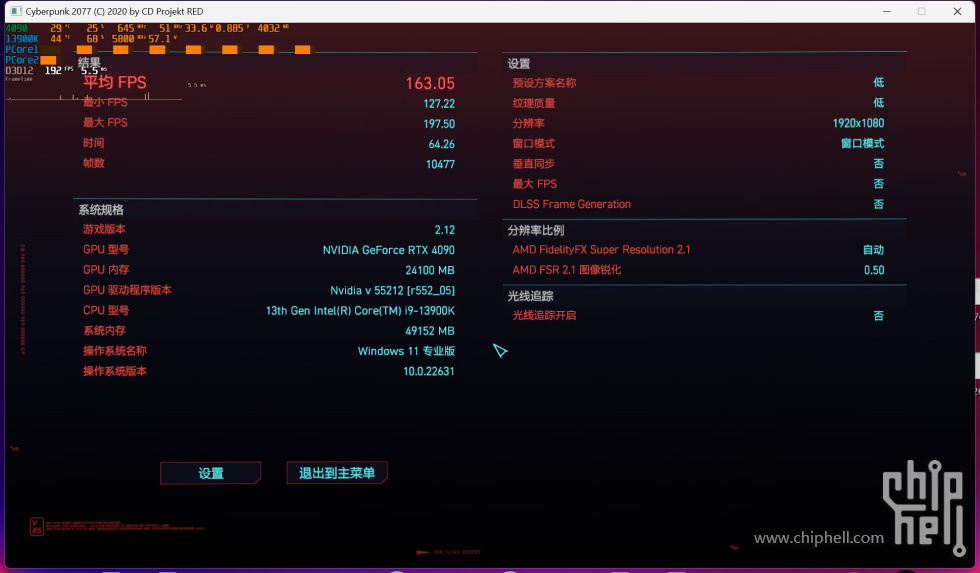Click the 纹理质量 label
This screenshot has width=980, height=573.
click(533, 103)
